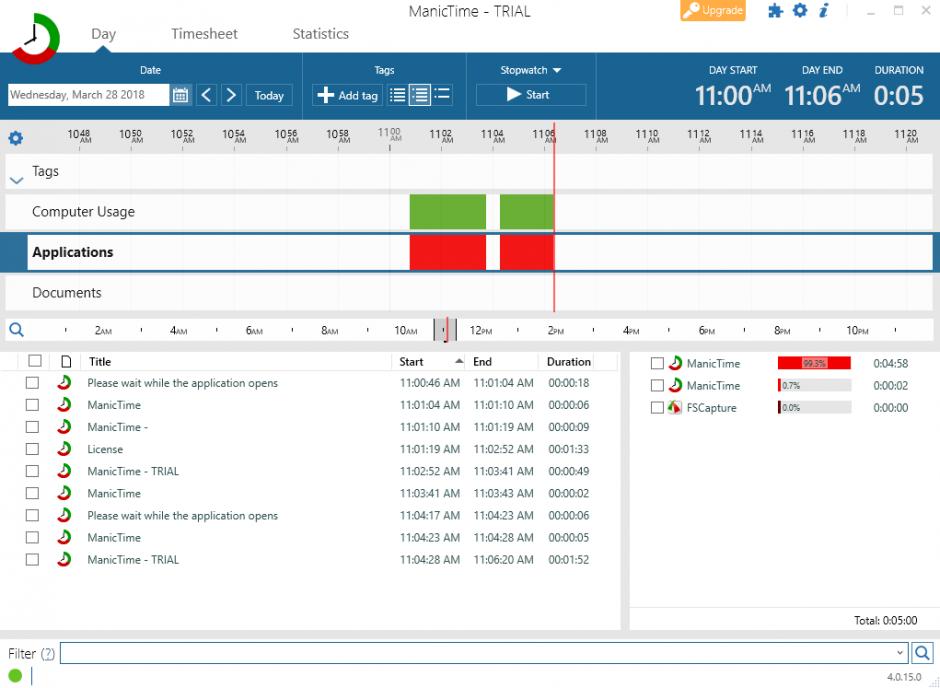This screenshot has height=688, width=940.
Task: Sort by the Title column header
Action: [x=100, y=361]
